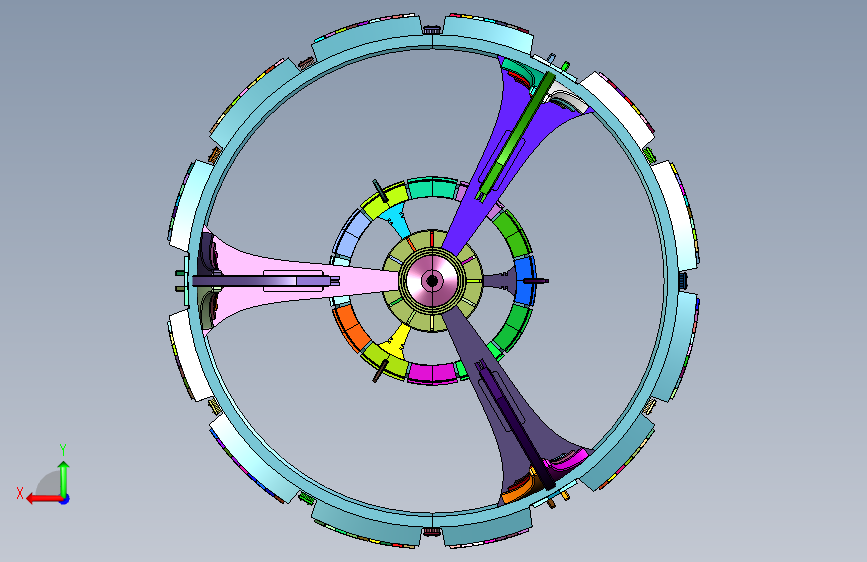Viewport: 867px width, 562px height.
Task: Click the red X axis arrow of triad
Action: click(x=44, y=499)
